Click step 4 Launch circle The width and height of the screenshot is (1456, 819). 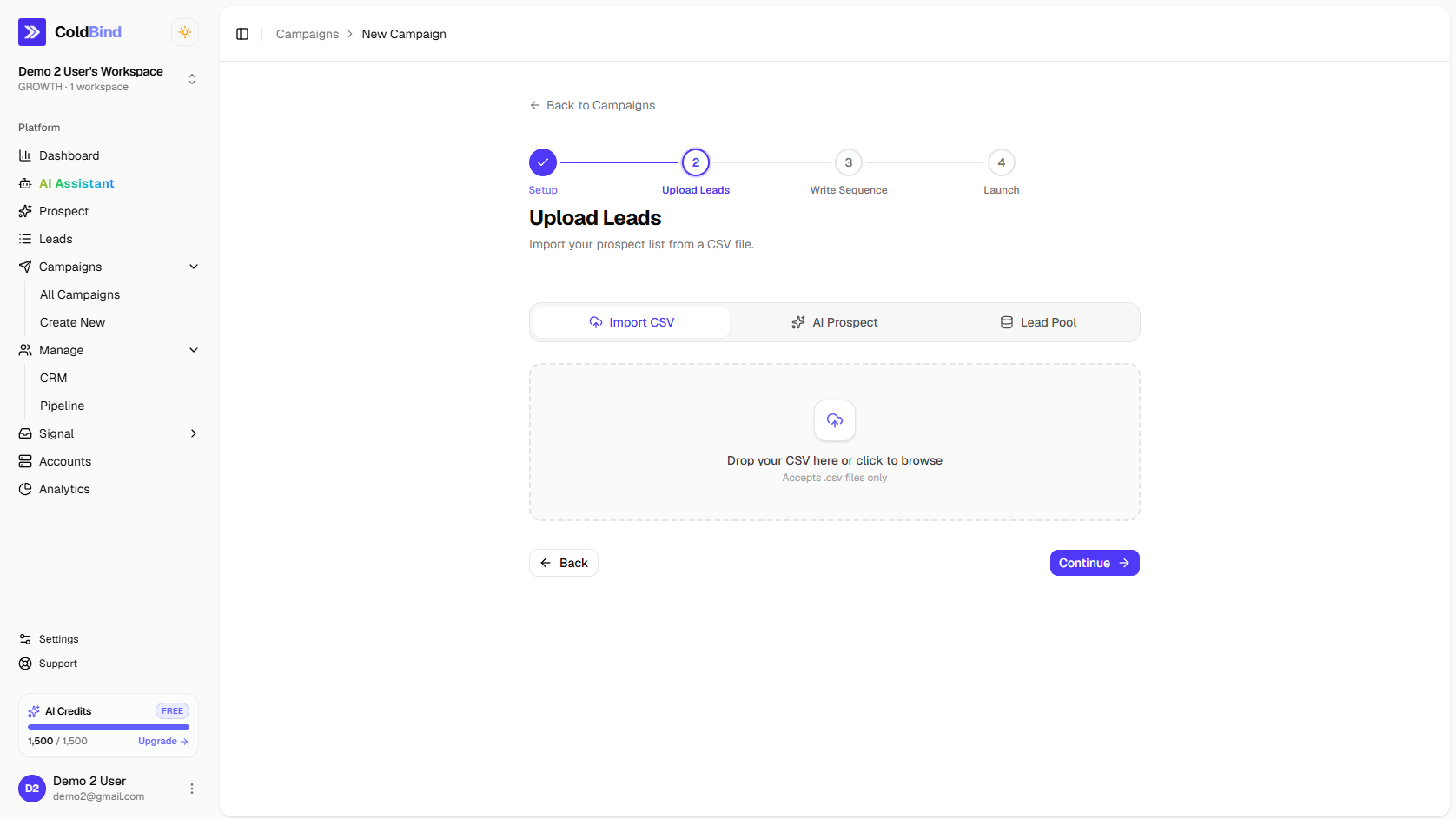(1002, 162)
